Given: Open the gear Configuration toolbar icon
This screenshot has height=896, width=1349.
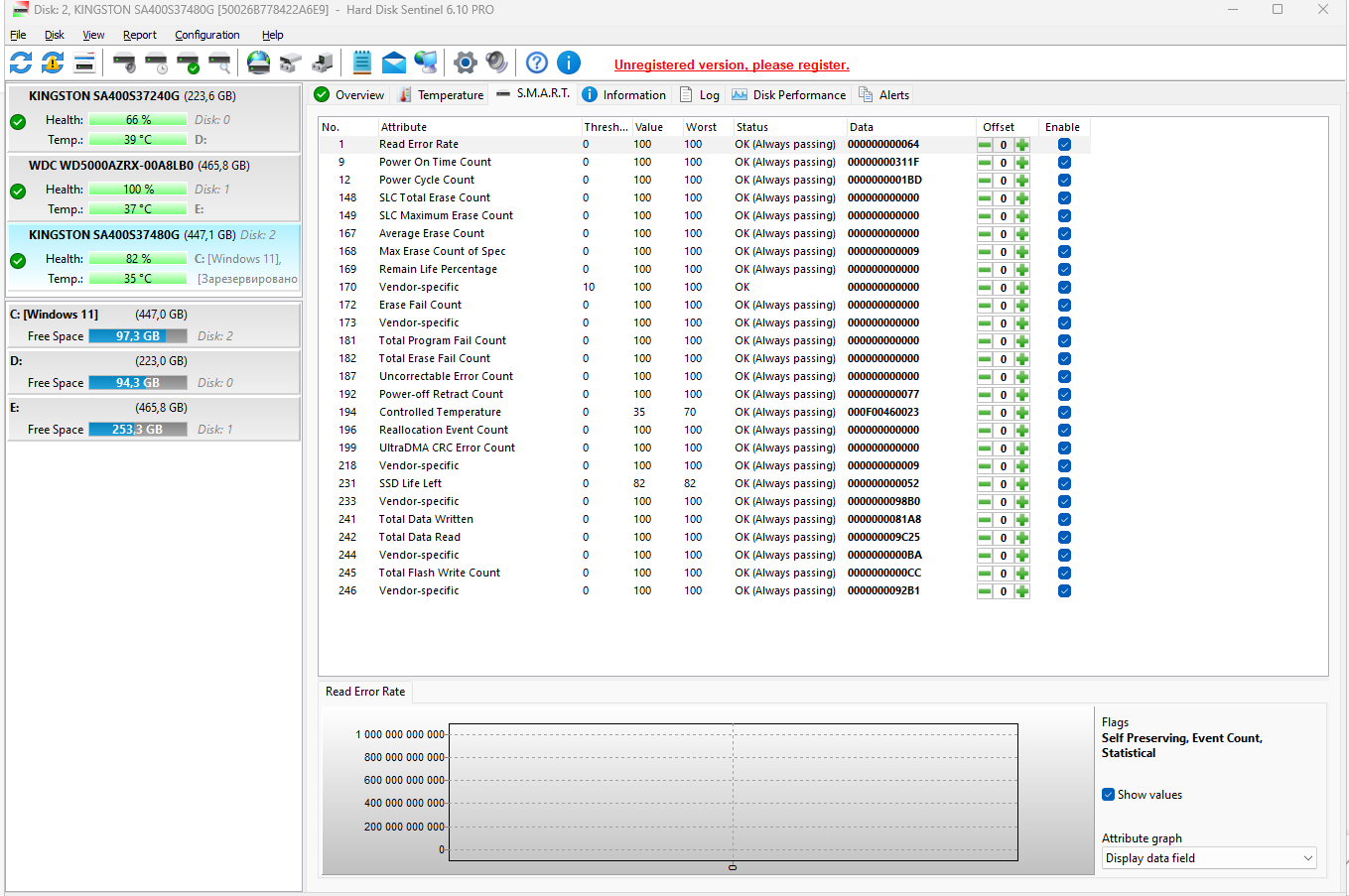Looking at the screenshot, I should [465, 64].
